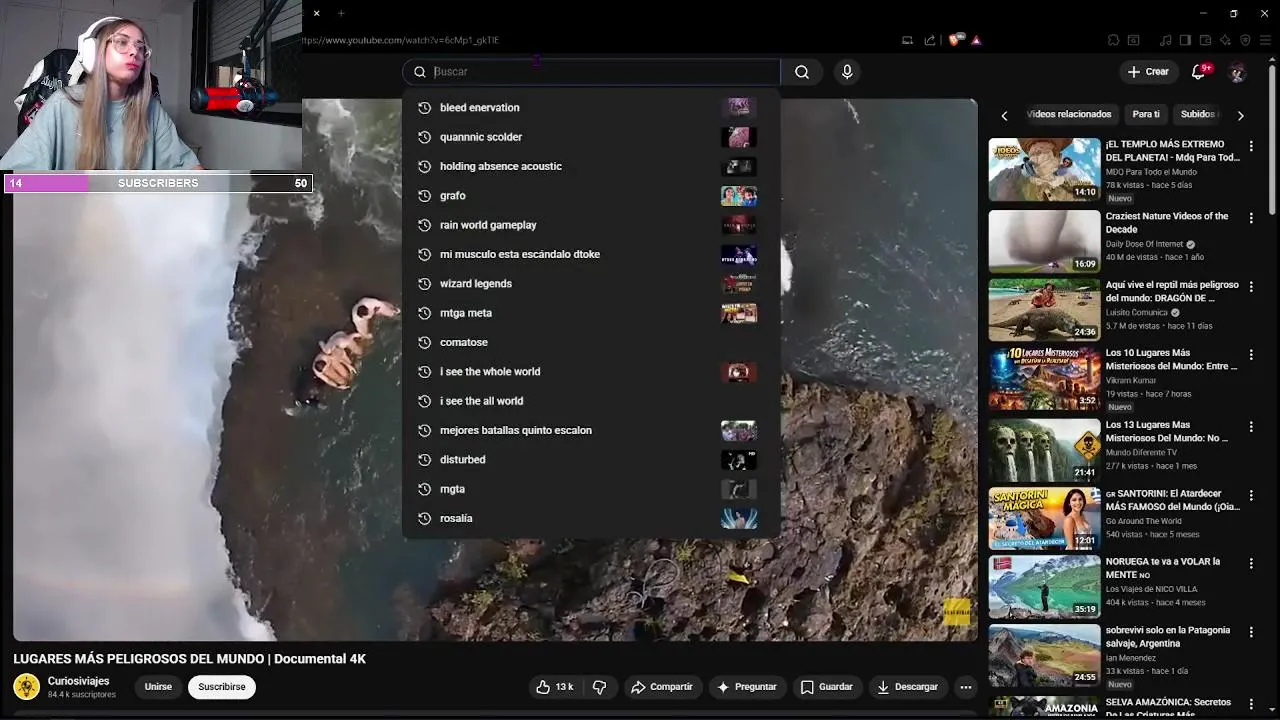Select suggestion 'quannnic scolder'
Image resolution: width=1280 pixels, height=720 pixels.
point(590,137)
